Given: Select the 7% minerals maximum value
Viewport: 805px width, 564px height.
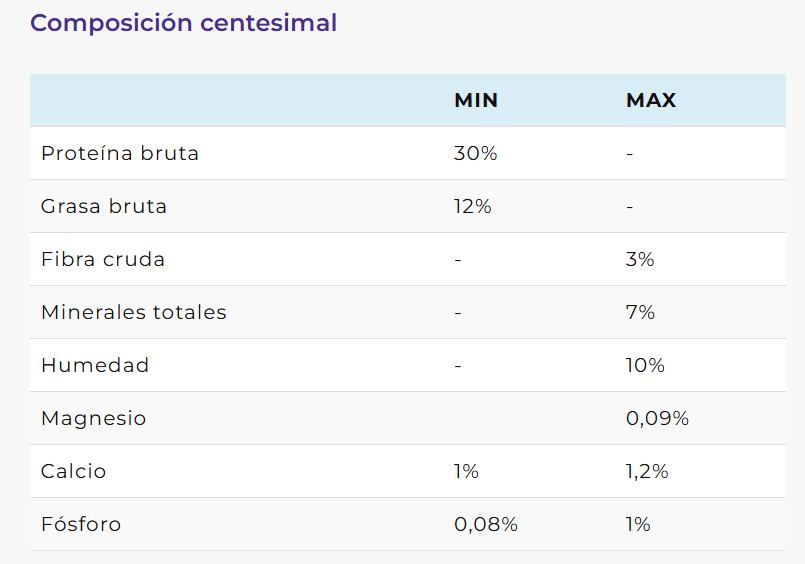Looking at the screenshot, I should click(x=640, y=312).
